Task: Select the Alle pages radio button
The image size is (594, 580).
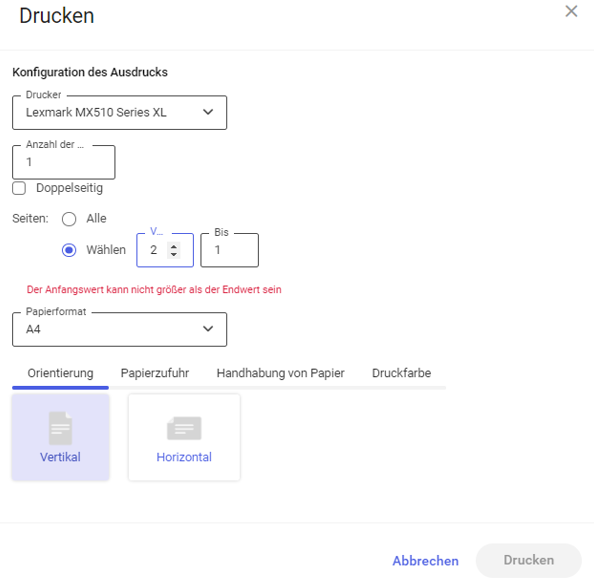Action: (69, 219)
